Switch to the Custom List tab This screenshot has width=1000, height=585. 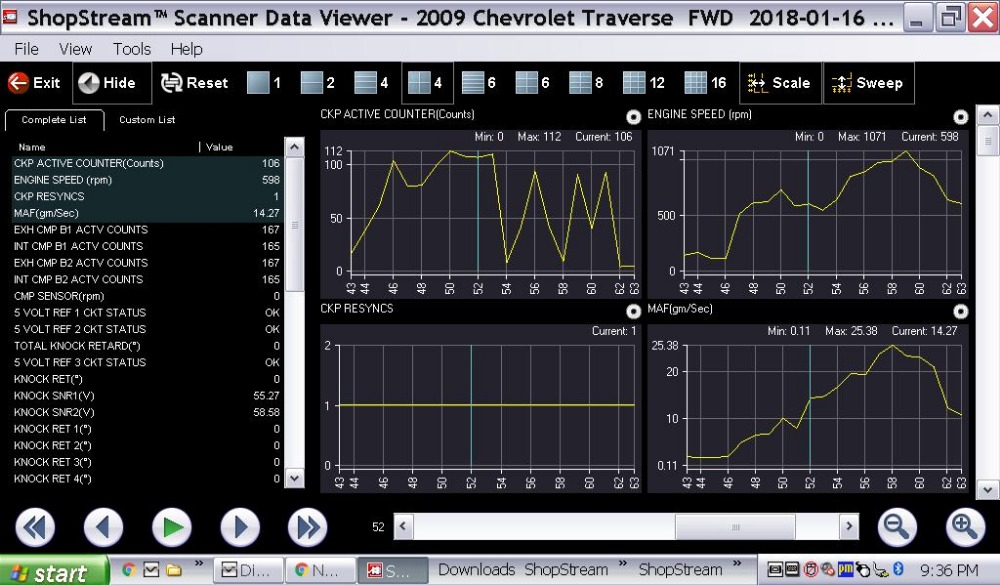click(x=147, y=120)
